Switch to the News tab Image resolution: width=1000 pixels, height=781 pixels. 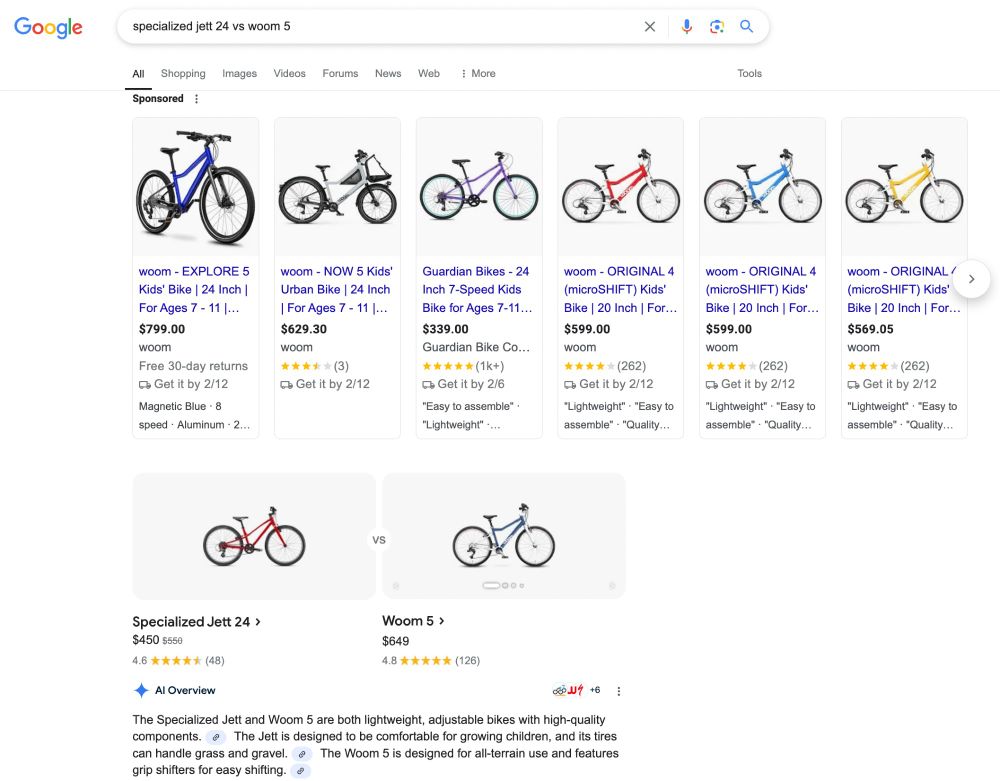(x=388, y=73)
